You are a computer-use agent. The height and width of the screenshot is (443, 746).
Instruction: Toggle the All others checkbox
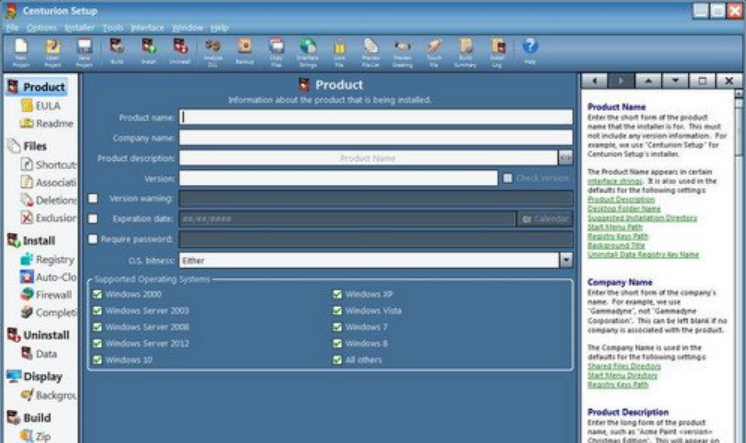pyautogui.click(x=337, y=360)
